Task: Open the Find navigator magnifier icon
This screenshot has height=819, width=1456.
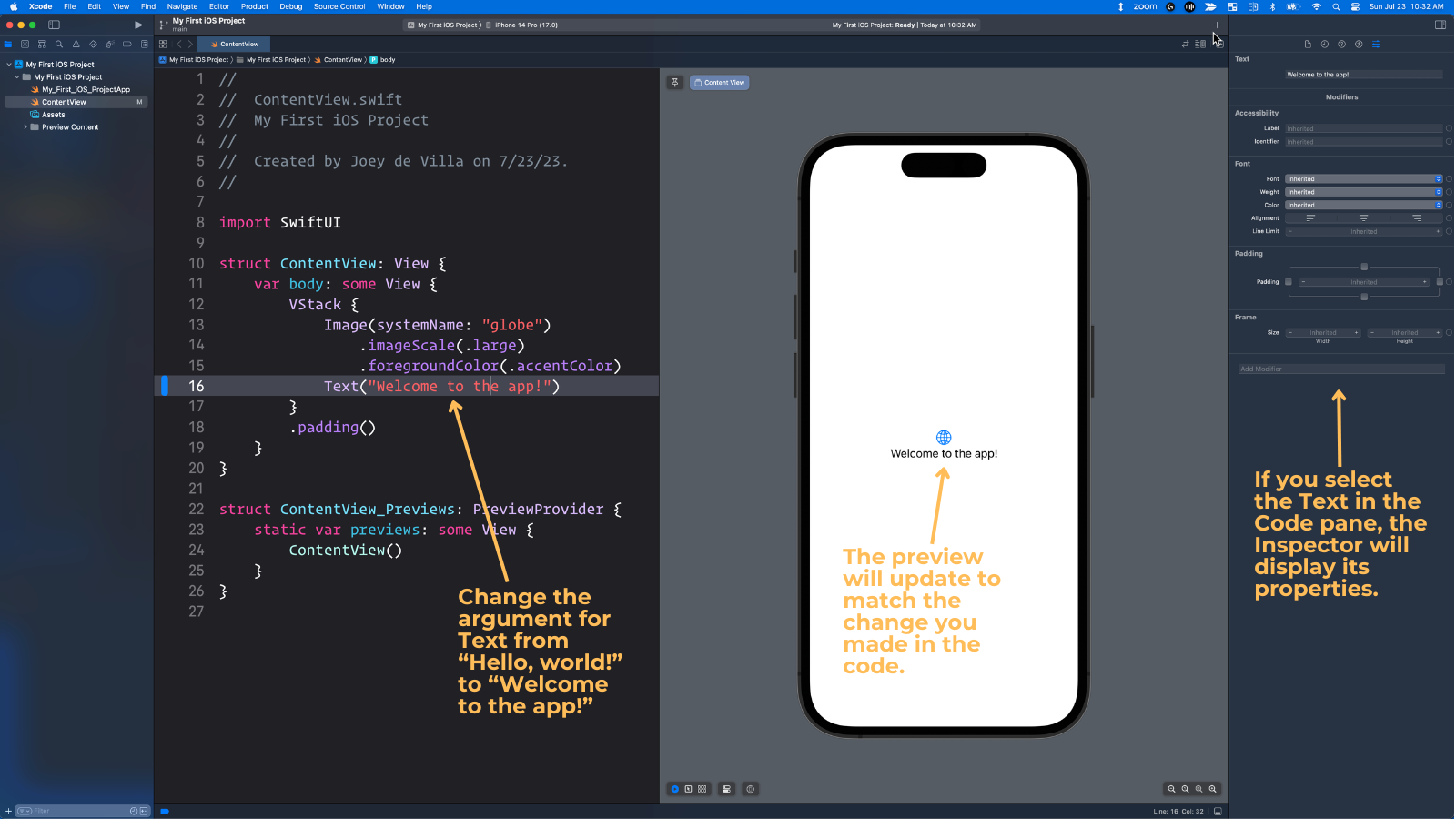Action: pos(59,44)
